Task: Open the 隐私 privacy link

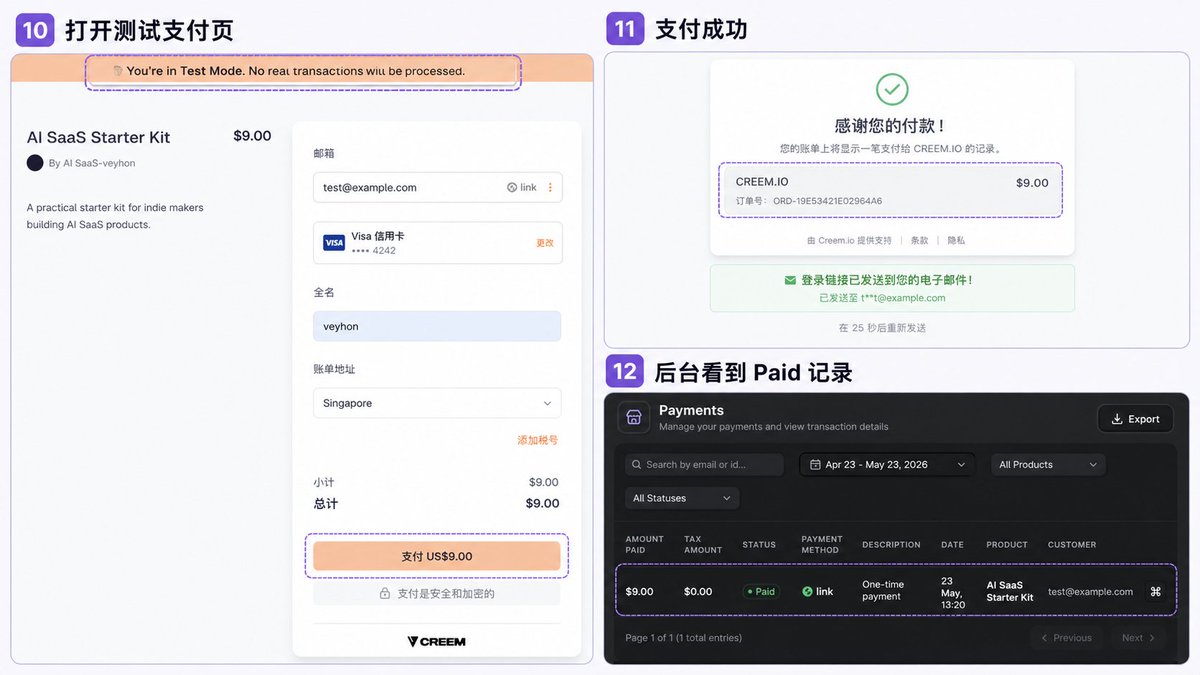Action: tap(956, 240)
